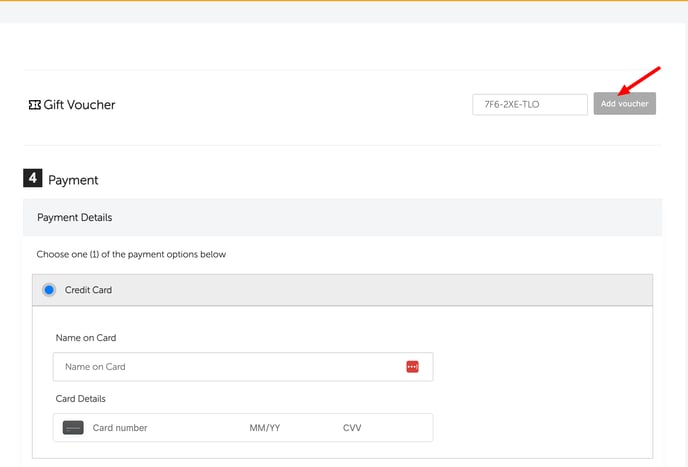Click the Name on Card field label
688x467 pixels.
[86, 338]
